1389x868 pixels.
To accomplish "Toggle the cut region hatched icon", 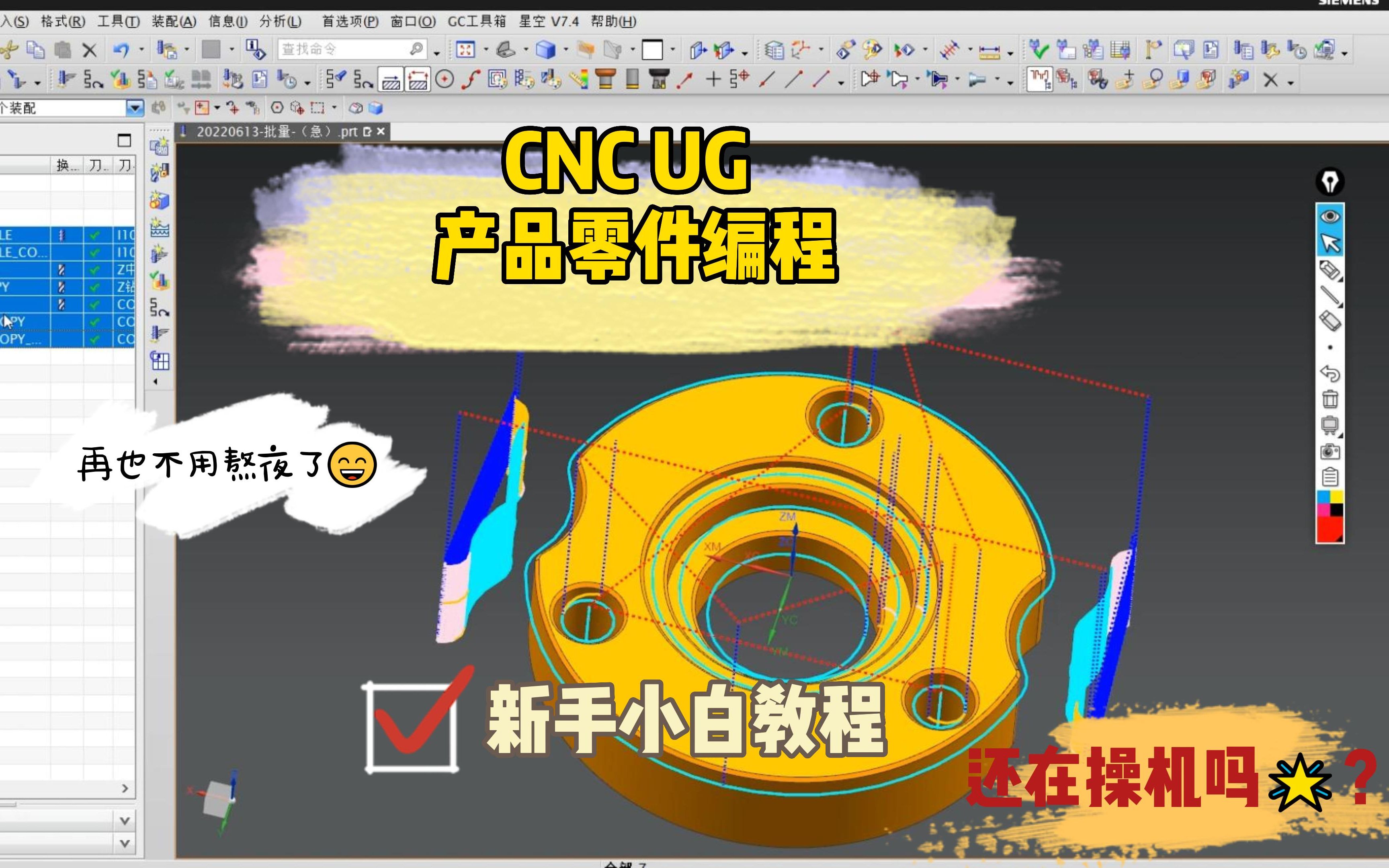I will (418, 80).
